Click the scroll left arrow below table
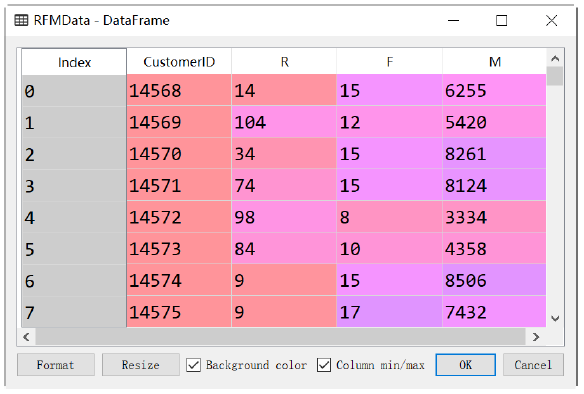584x394 pixels. (x=26, y=337)
